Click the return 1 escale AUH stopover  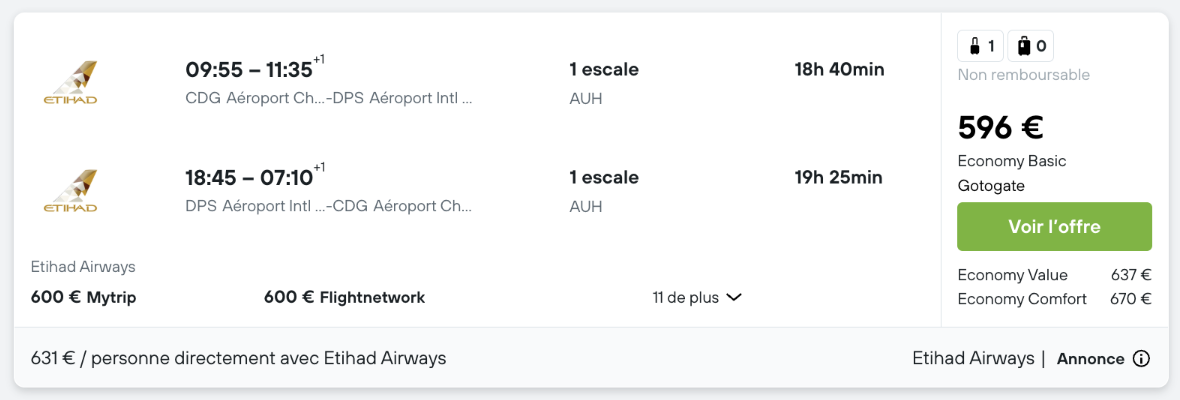point(604,192)
